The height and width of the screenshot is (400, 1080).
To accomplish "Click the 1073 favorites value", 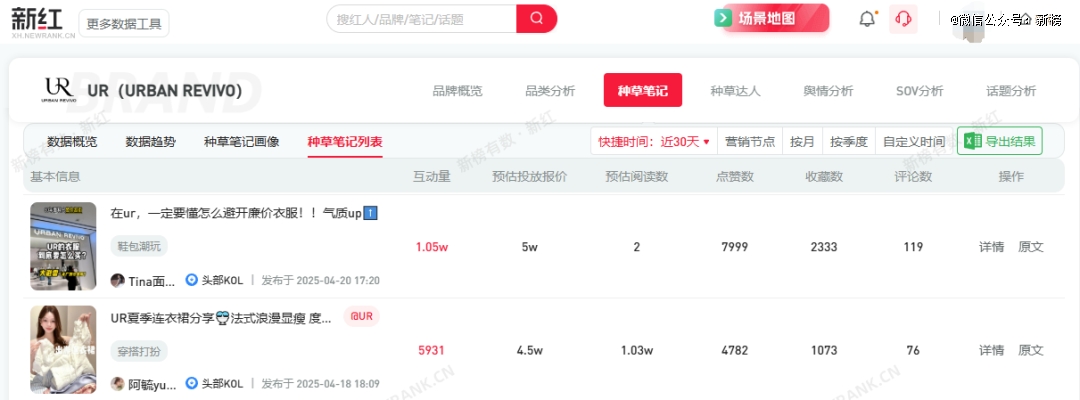I will click(824, 350).
